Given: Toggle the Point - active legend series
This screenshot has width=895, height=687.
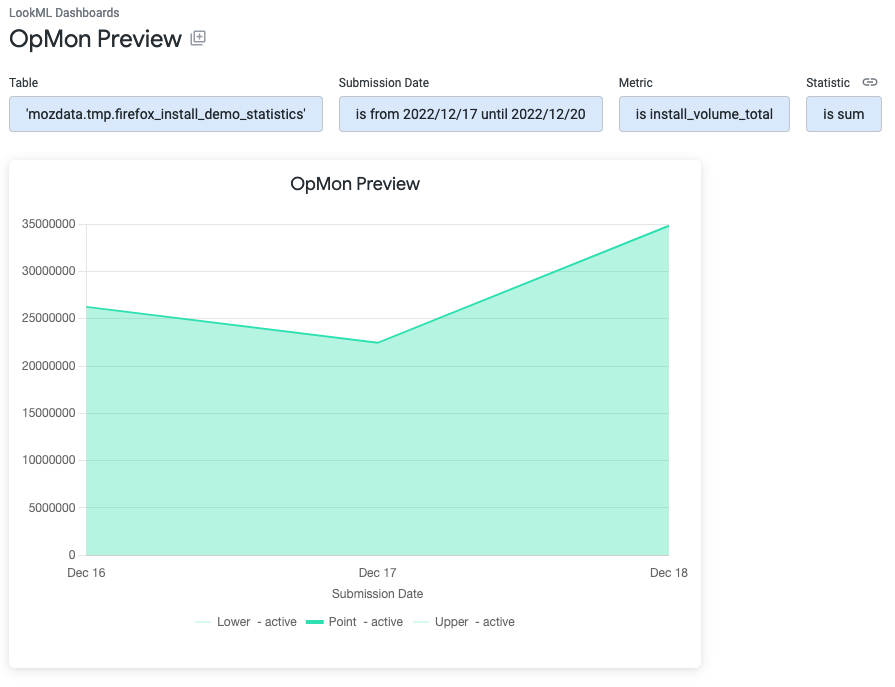Looking at the screenshot, I should click(354, 622).
